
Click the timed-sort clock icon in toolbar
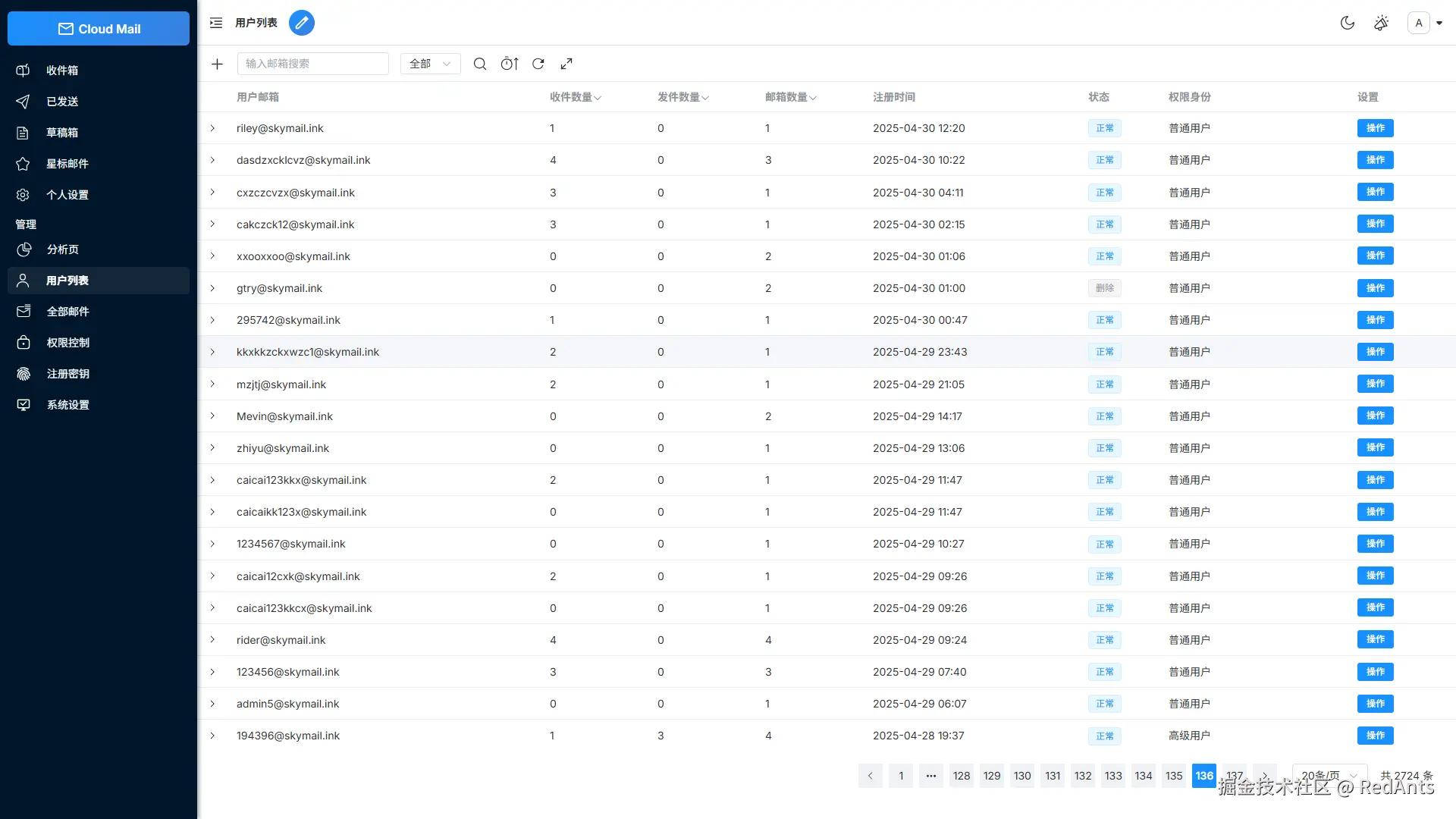510,64
